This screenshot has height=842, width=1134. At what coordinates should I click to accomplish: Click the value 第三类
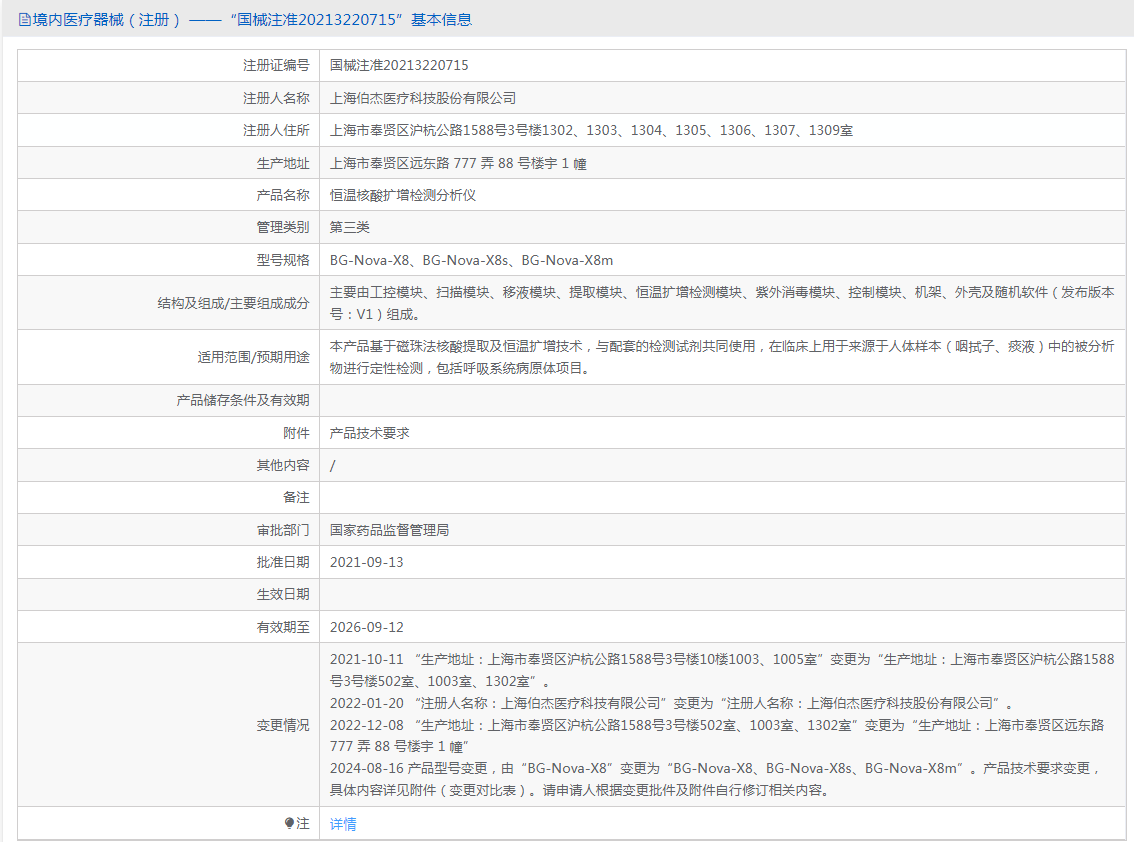point(350,227)
